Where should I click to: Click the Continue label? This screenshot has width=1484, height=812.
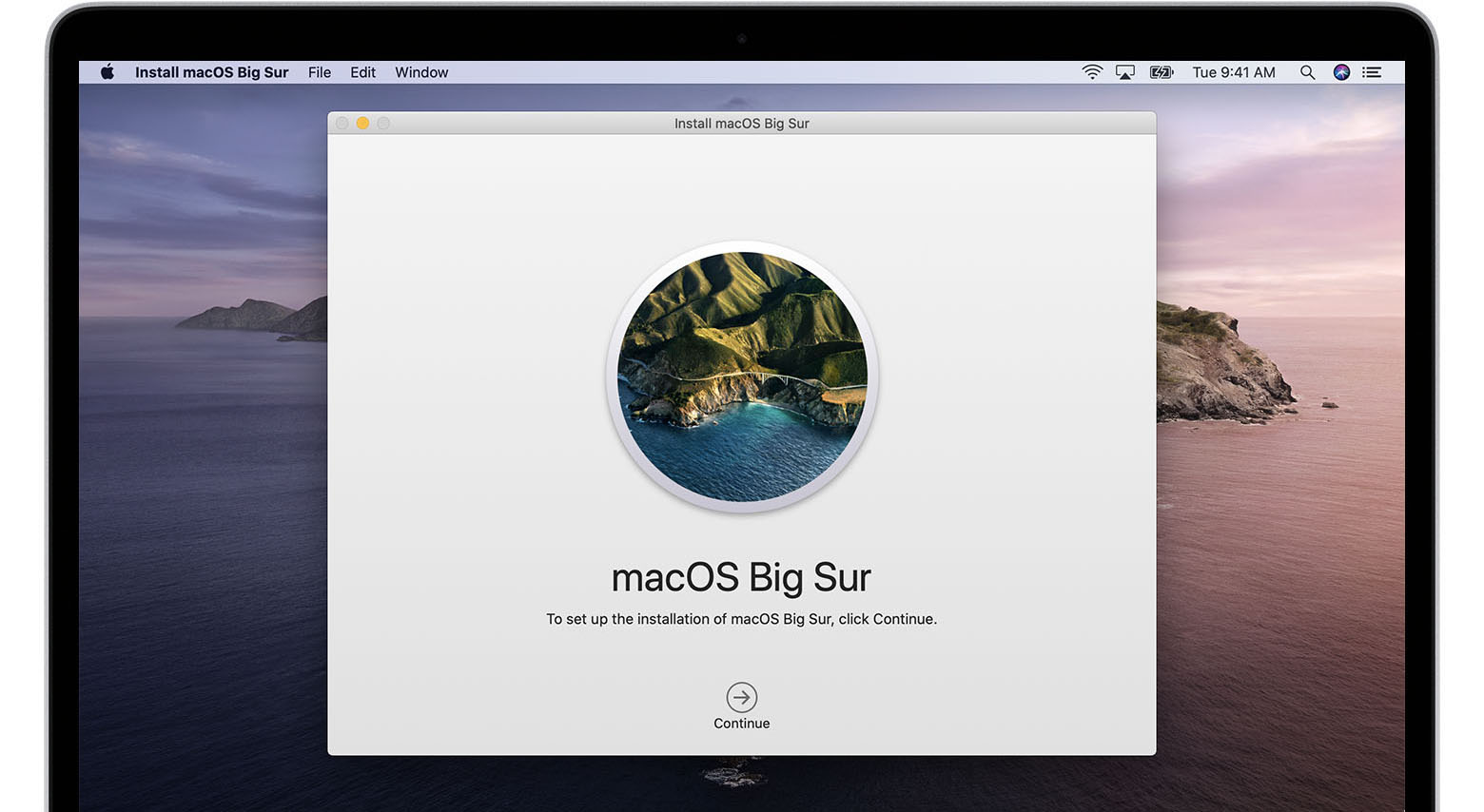pyautogui.click(x=742, y=724)
